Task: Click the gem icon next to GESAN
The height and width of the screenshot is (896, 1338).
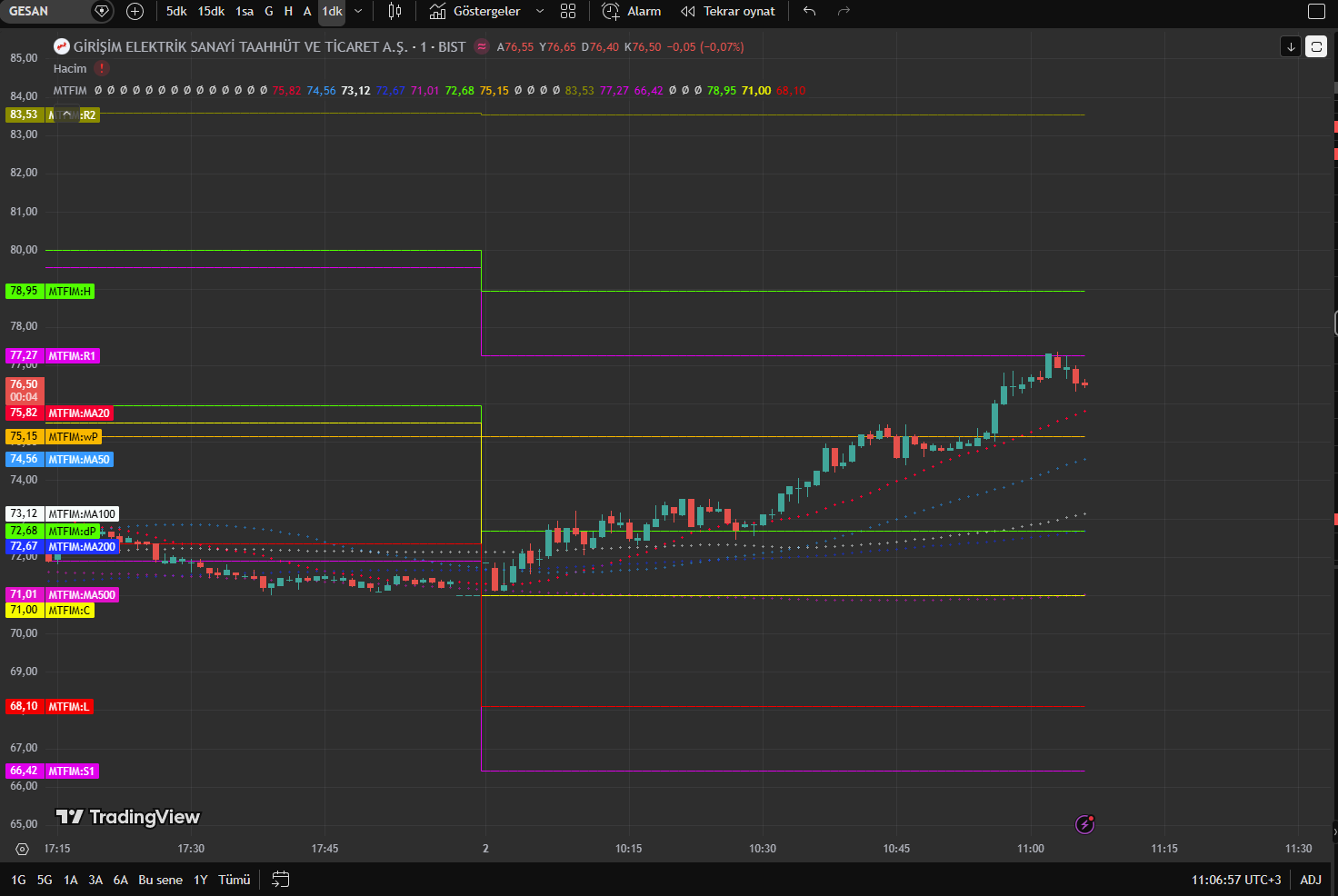Action: coord(102,12)
